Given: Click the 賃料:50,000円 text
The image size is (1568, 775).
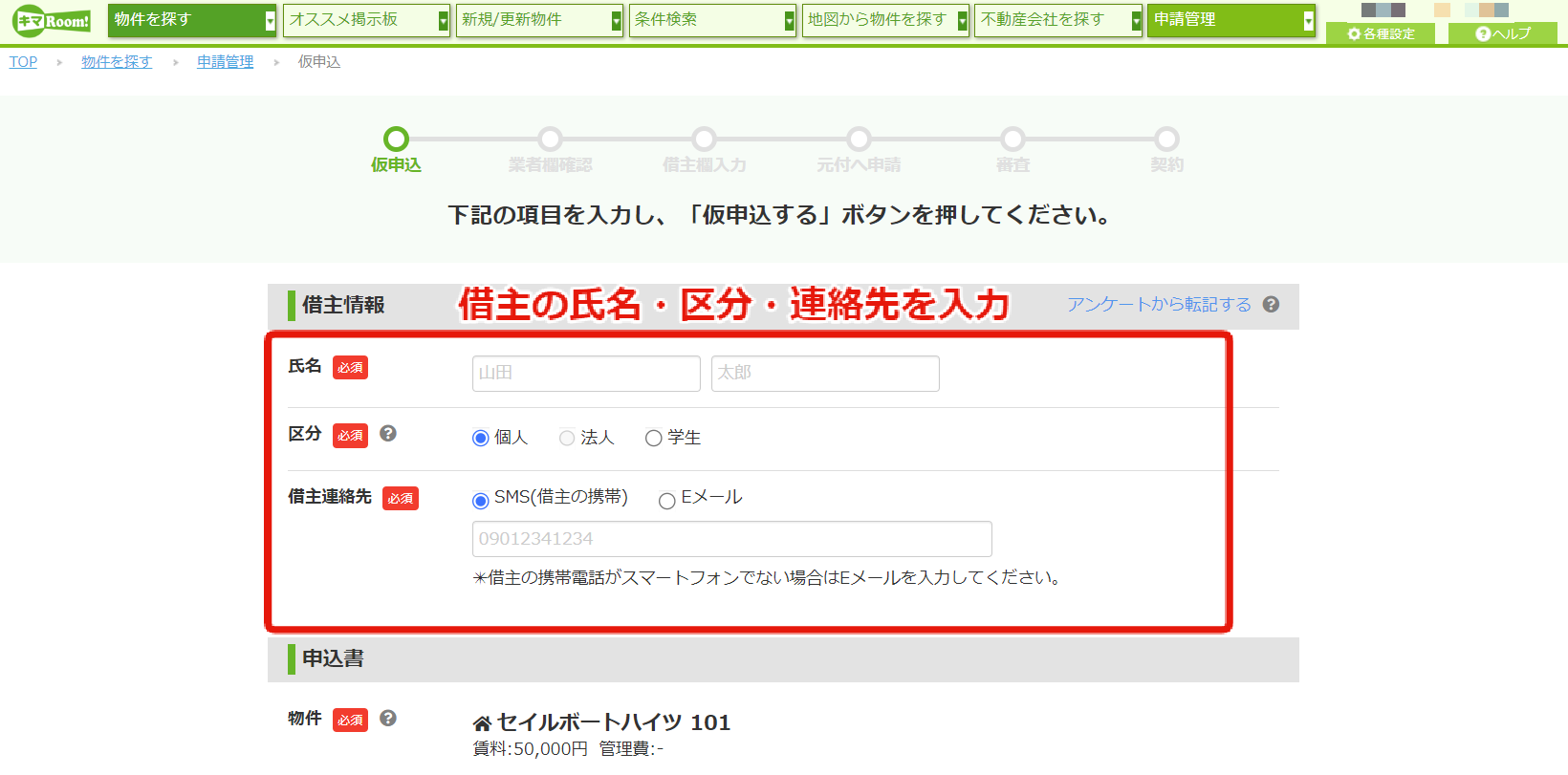Looking at the screenshot, I should [x=531, y=748].
